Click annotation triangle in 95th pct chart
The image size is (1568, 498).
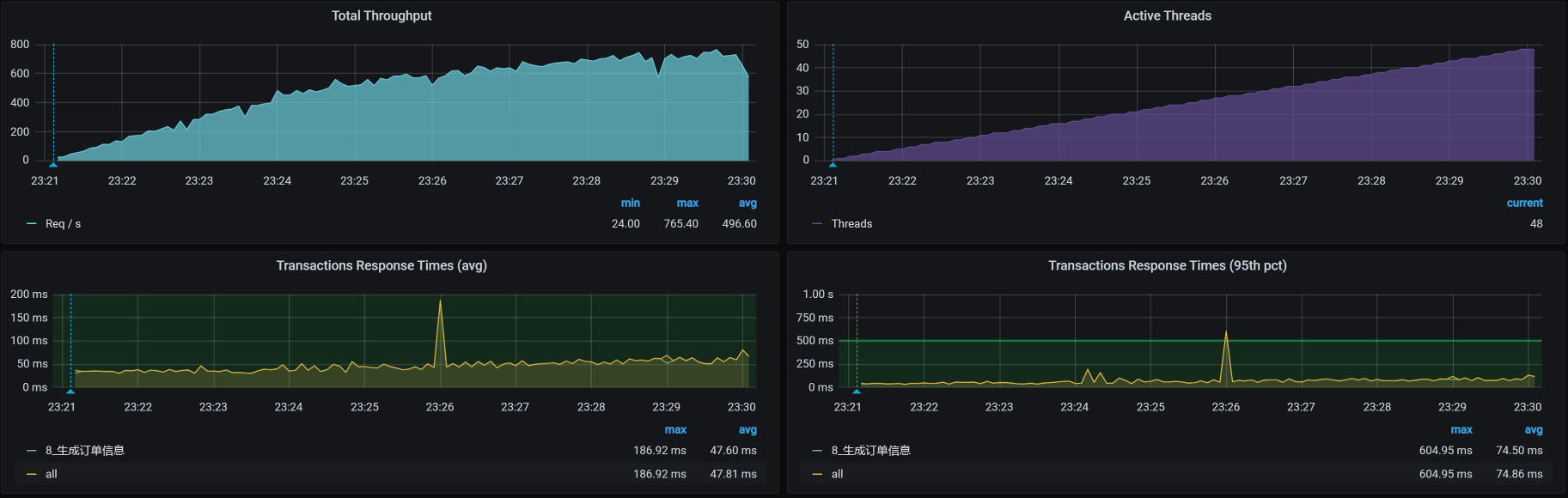tap(857, 391)
